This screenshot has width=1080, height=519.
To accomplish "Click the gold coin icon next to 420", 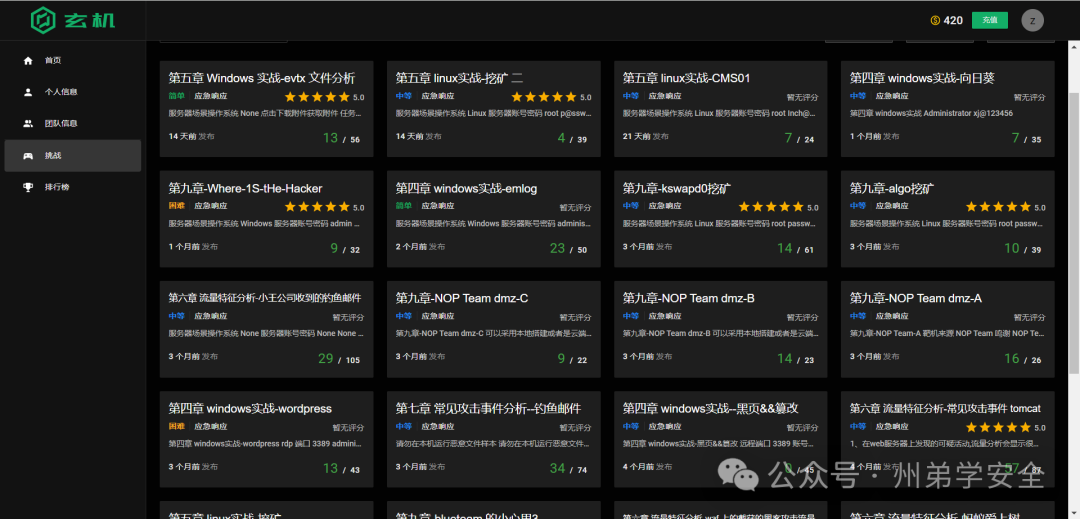I will 935,21.
